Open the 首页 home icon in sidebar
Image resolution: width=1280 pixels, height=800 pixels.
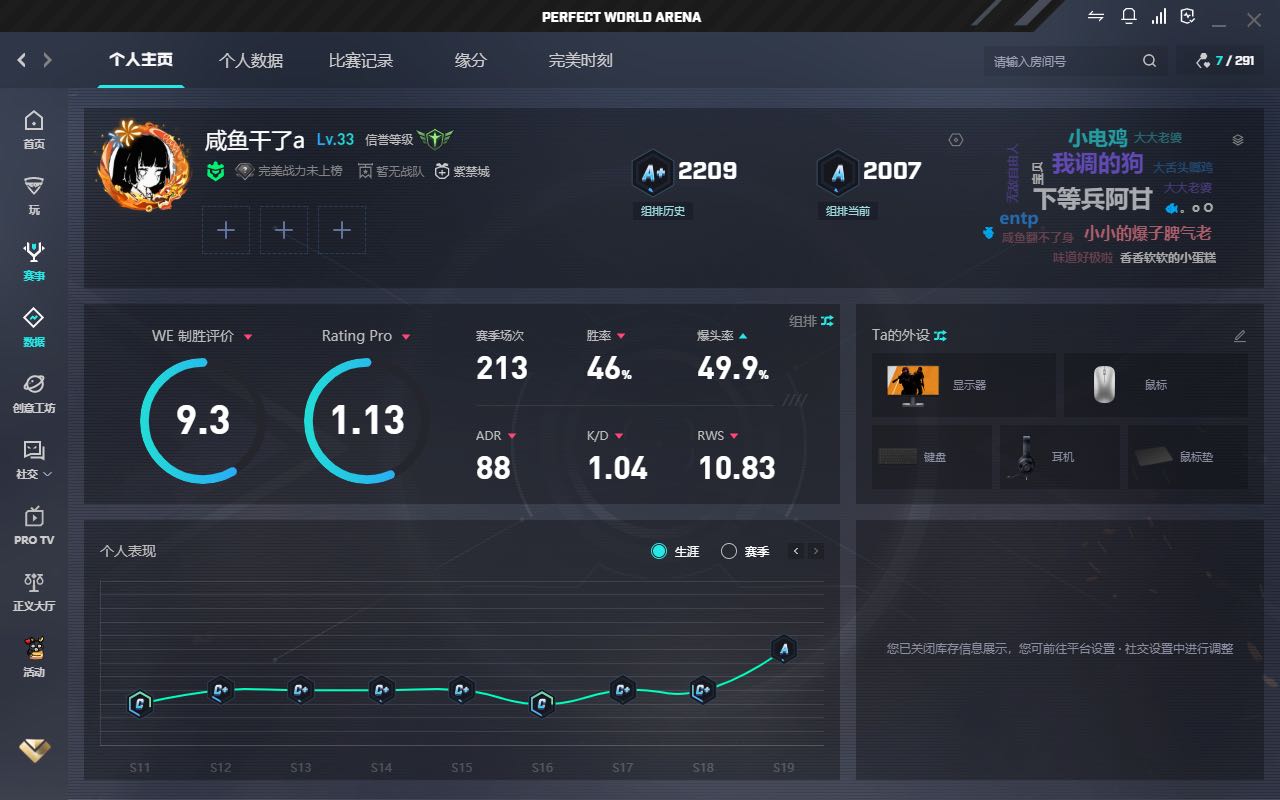point(34,129)
